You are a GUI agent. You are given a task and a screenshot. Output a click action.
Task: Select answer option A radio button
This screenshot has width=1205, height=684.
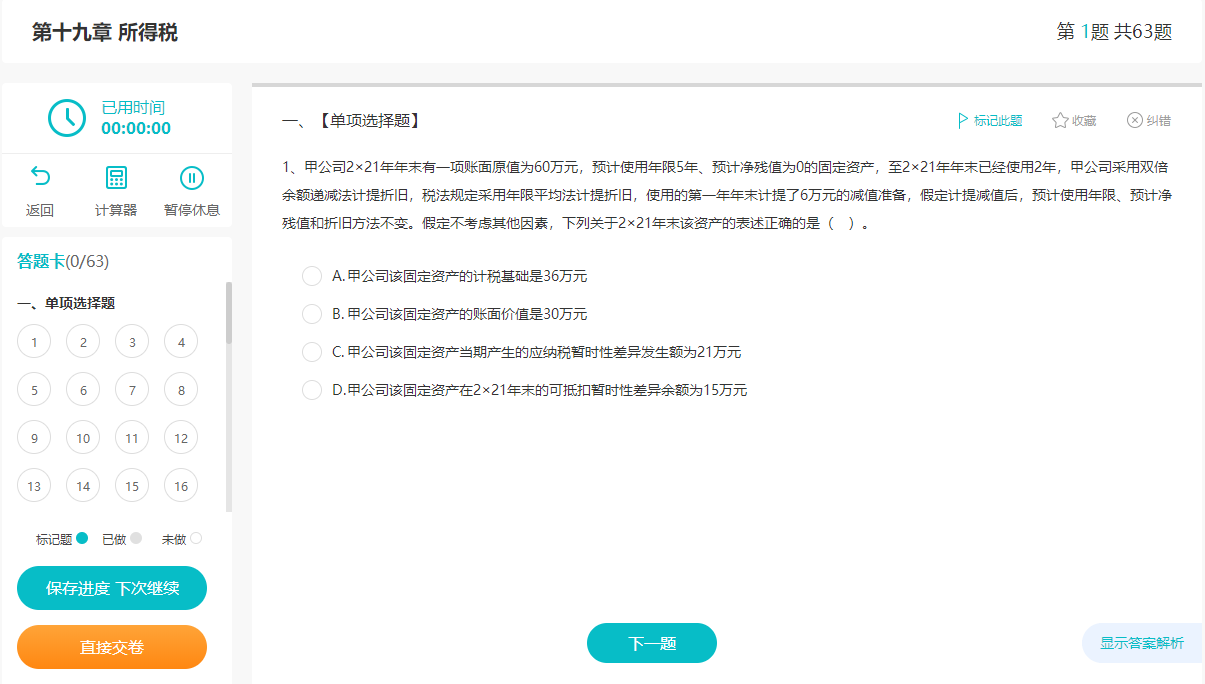pos(311,276)
